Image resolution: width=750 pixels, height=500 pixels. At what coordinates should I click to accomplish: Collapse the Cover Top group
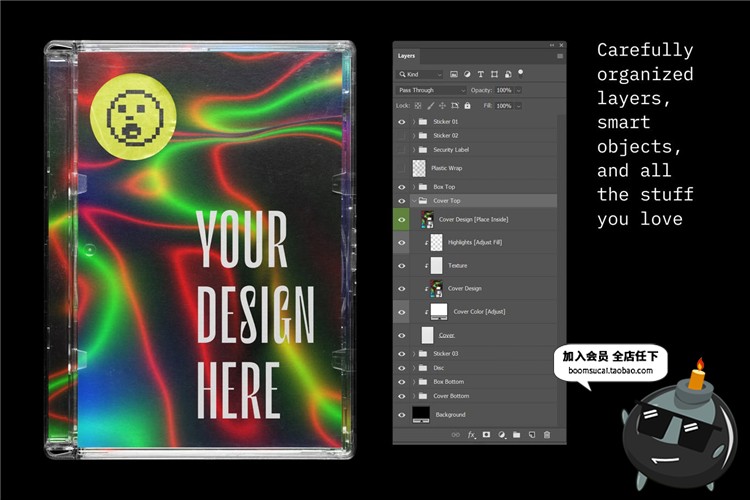413,201
